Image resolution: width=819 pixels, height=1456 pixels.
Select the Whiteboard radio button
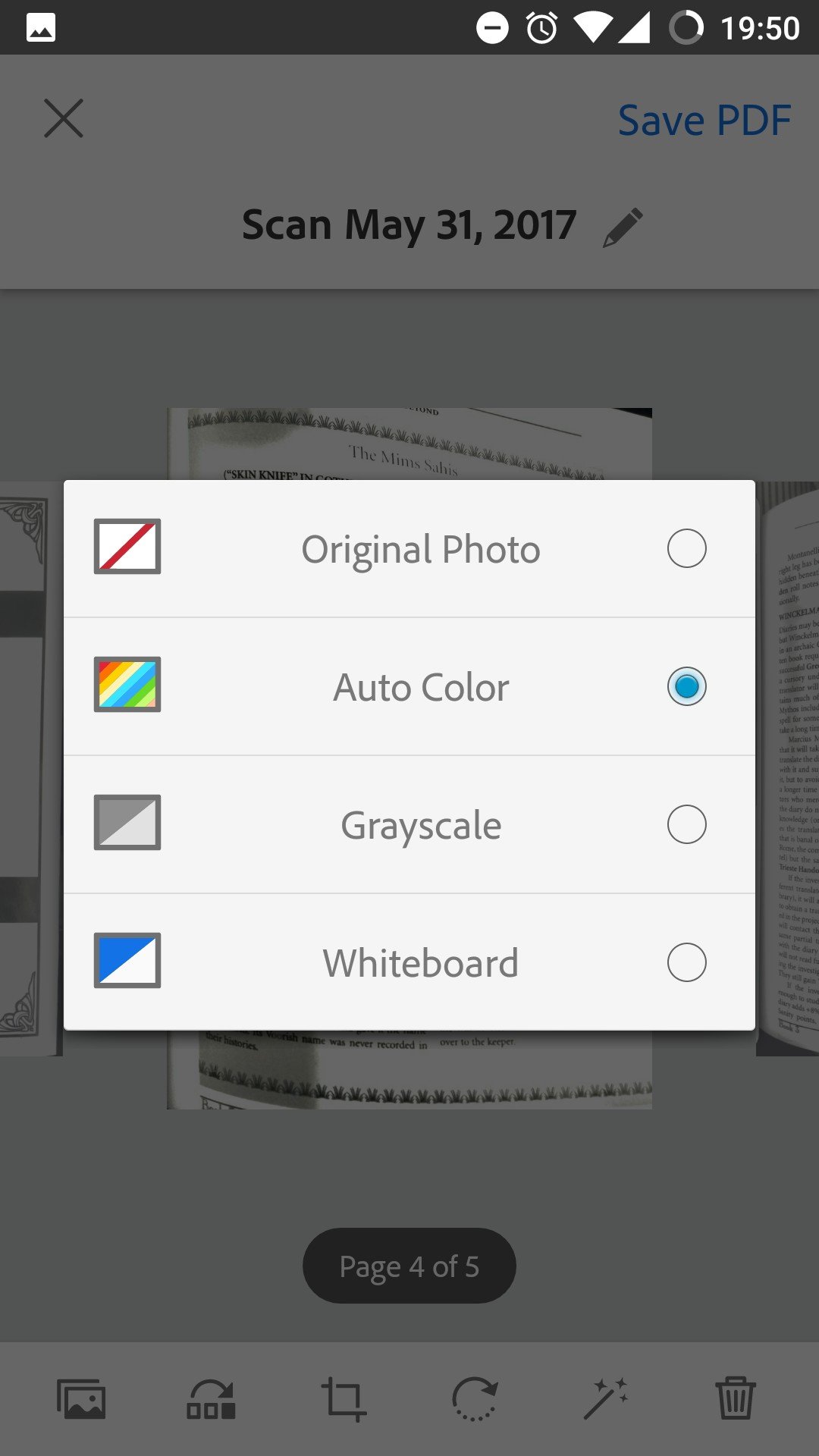click(x=687, y=962)
